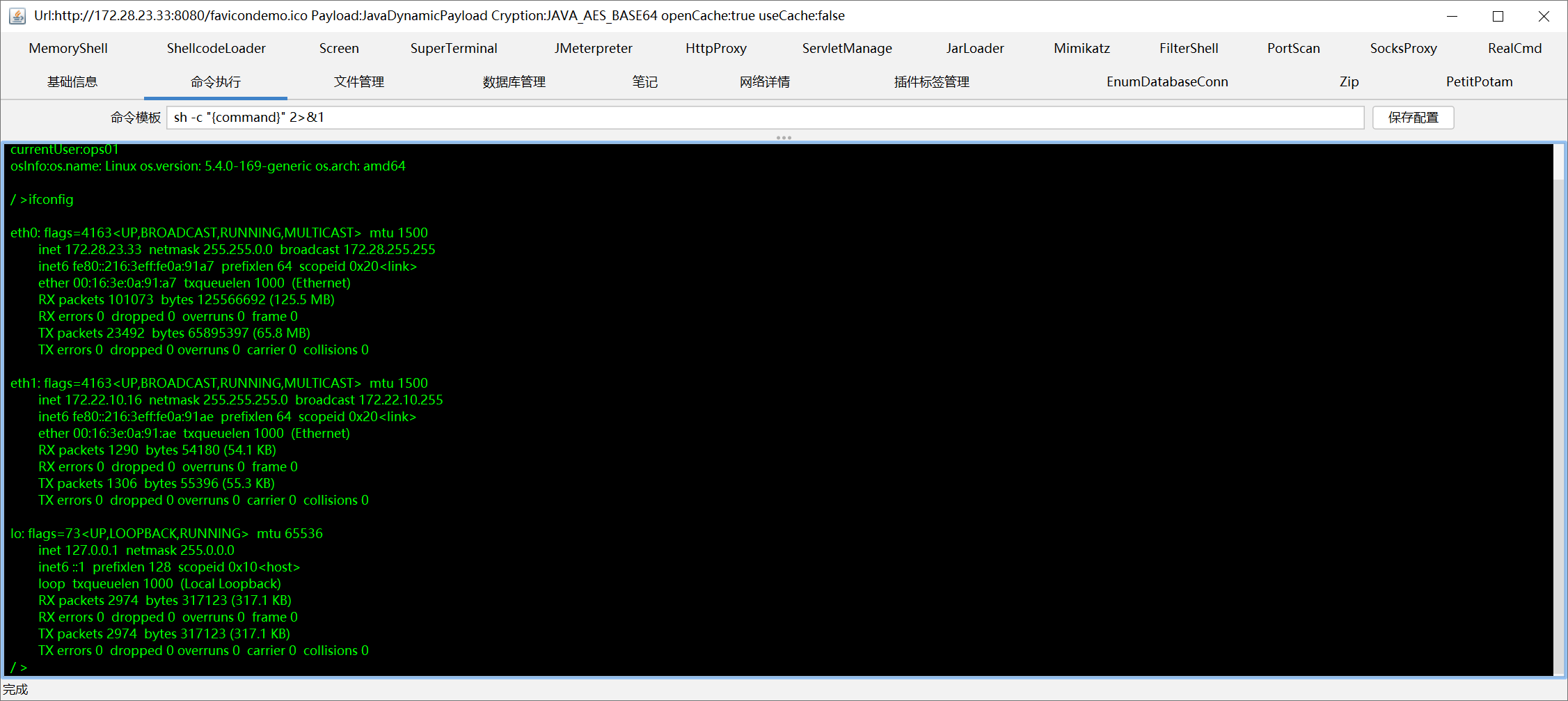Viewport: 1568px width, 701px height.
Task: Click the eth0 flags line
Action: 219,233
